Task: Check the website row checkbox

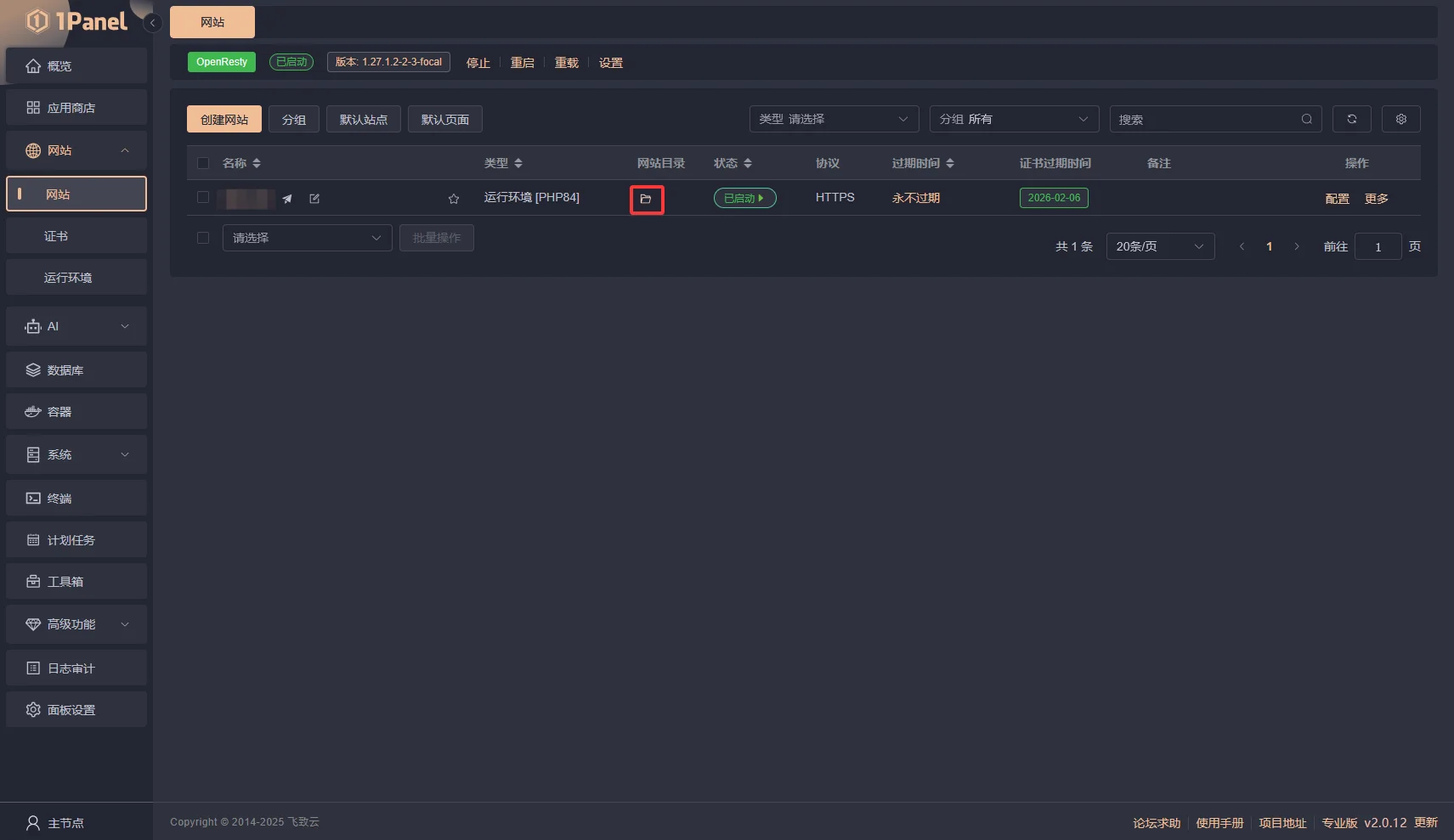Action: [x=203, y=197]
